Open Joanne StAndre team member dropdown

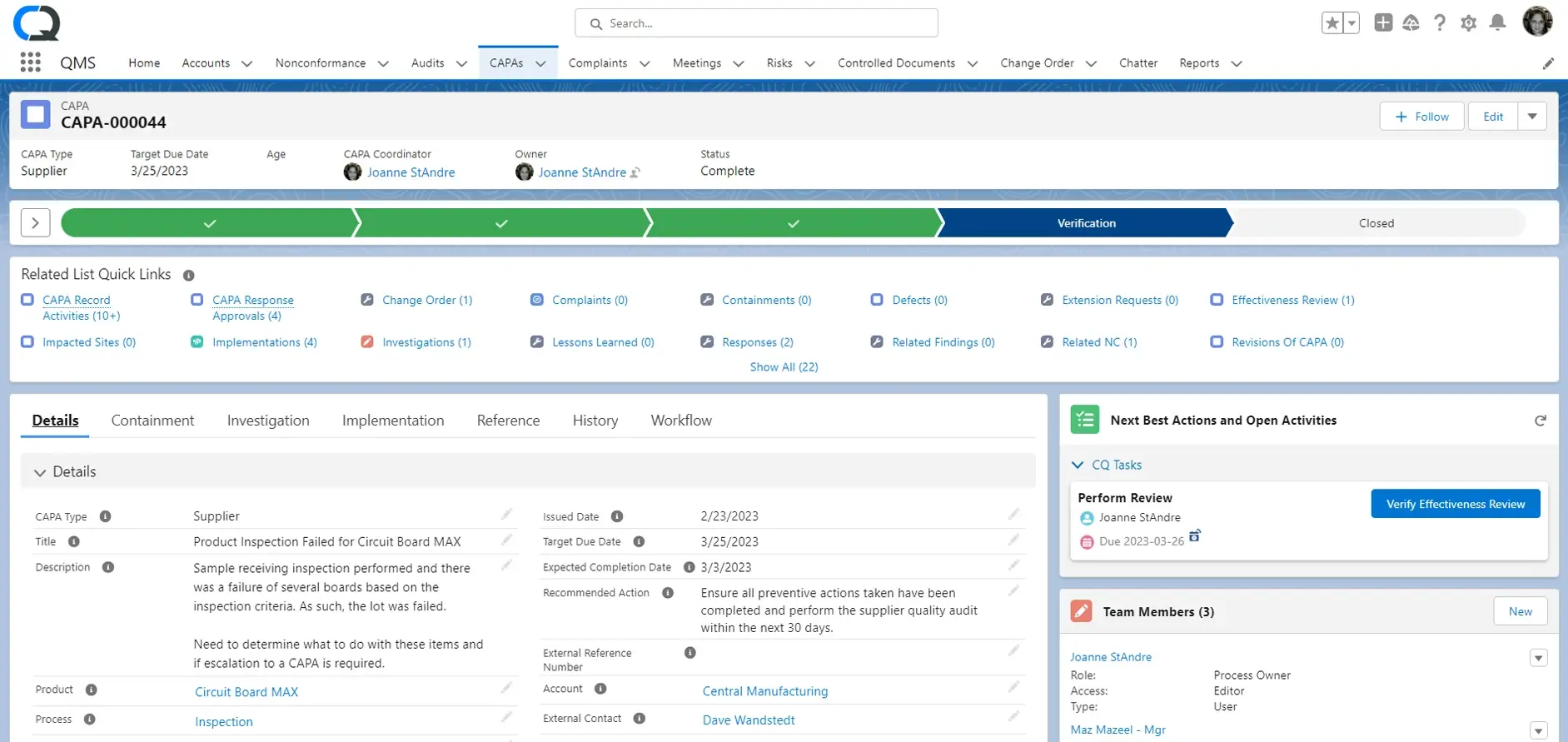tap(1538, 658)
